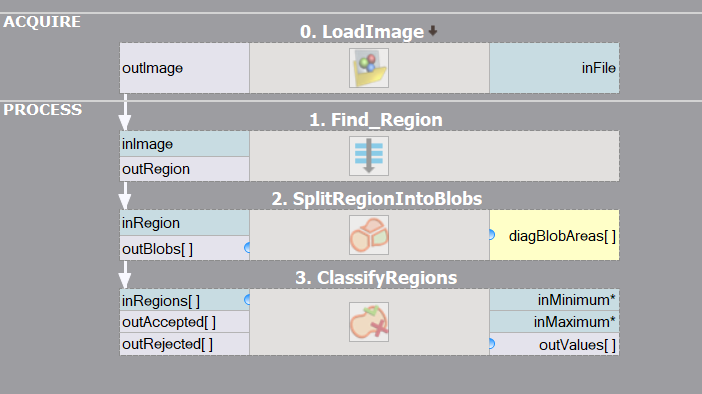Click the inRegion input port
Viewport: 702px width, 394px height.
pos(184,223)
